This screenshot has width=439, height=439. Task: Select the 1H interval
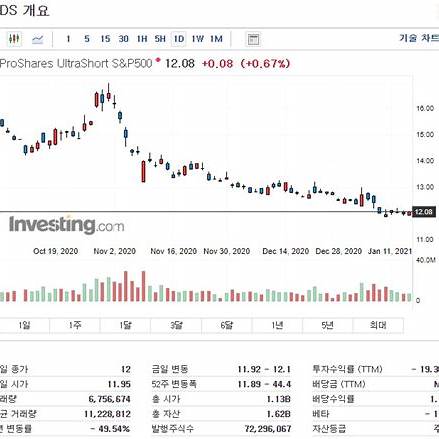pyautogui.click(x=142, y=39)
